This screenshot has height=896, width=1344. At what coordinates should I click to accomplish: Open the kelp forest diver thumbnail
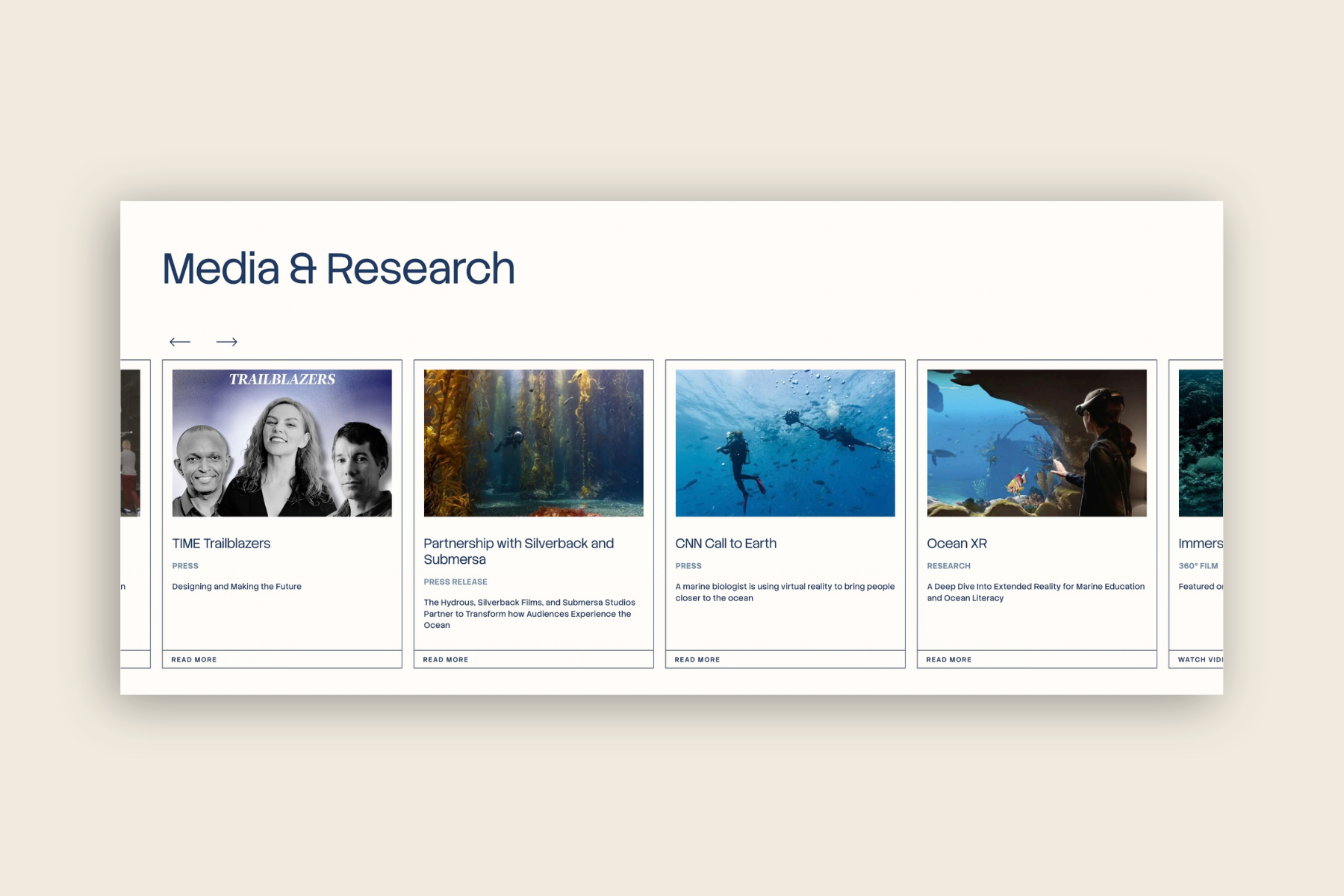[x=534, y=443]
